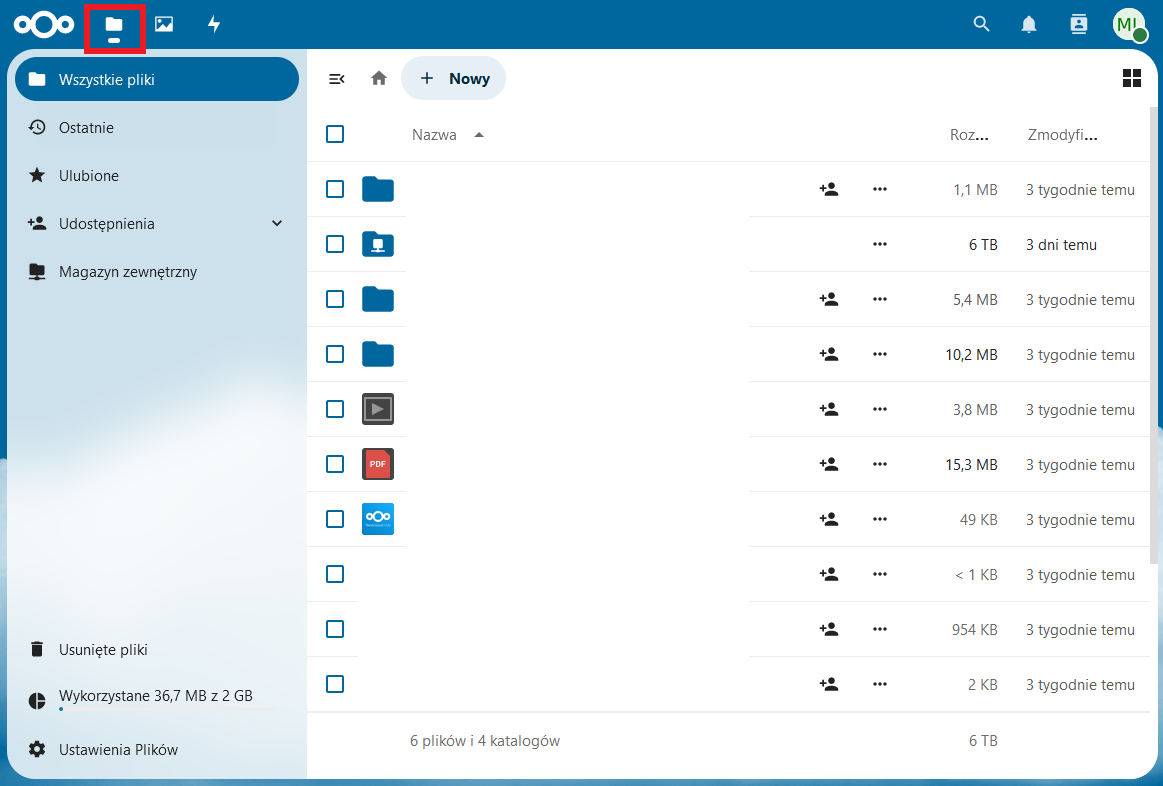
Task: Share the 49 KB file
Action: click(828, 518)
